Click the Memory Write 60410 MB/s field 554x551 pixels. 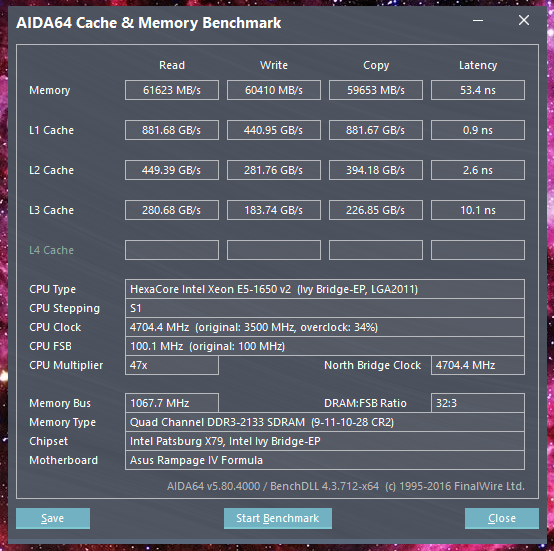point(274,90)
